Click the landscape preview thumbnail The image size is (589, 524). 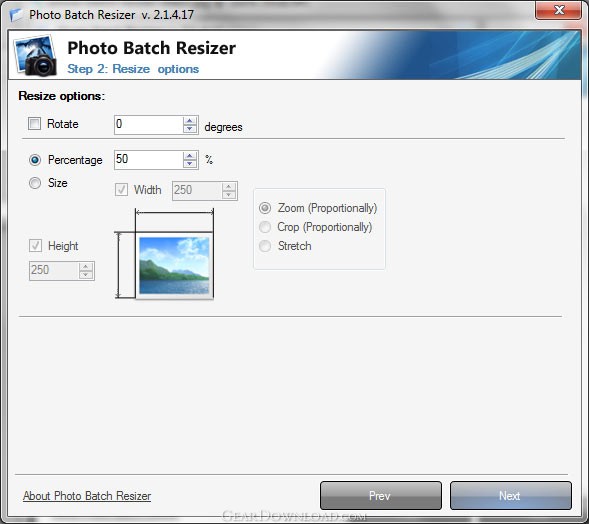[174, 265]
